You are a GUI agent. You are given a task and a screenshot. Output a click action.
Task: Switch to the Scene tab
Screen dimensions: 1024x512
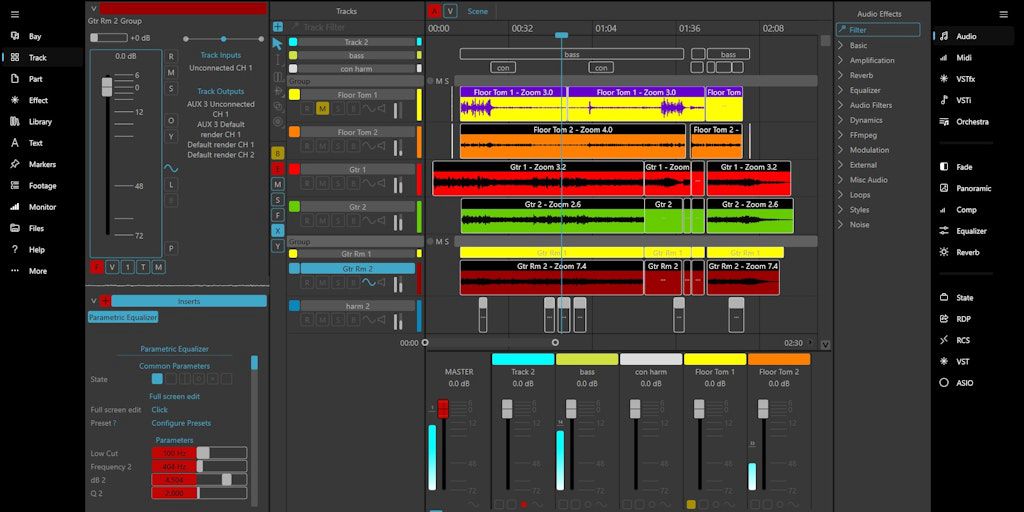pyautogui.click(x=478, y=11)
